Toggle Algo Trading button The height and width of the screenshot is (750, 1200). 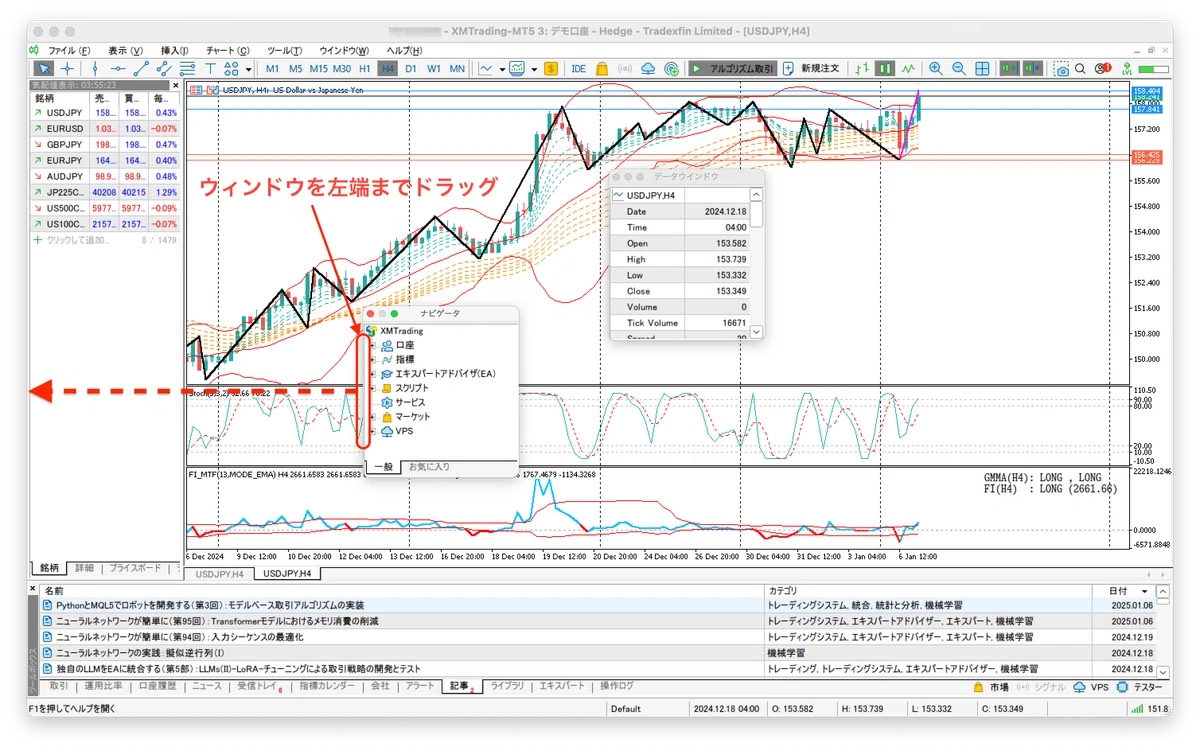(732, 69)
